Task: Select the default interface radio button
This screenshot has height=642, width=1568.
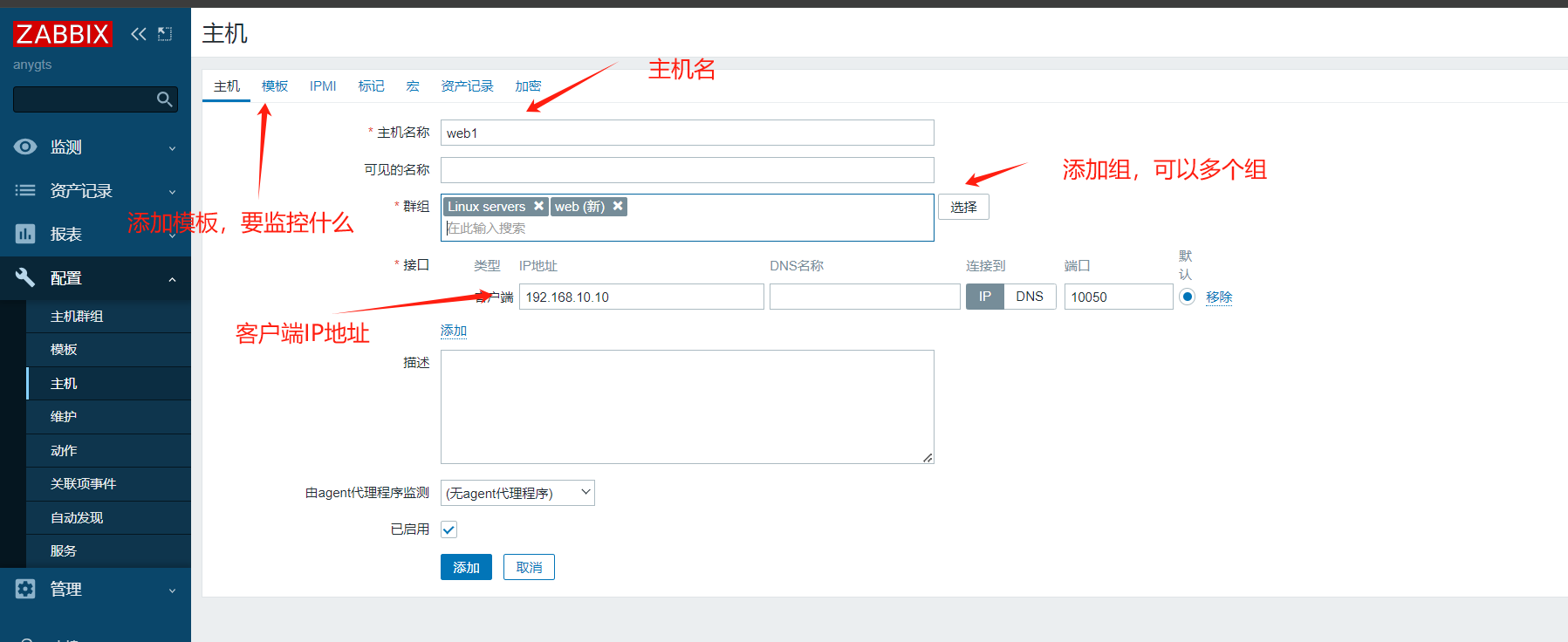Action: pyautogui.click(x=1187, y=297)
